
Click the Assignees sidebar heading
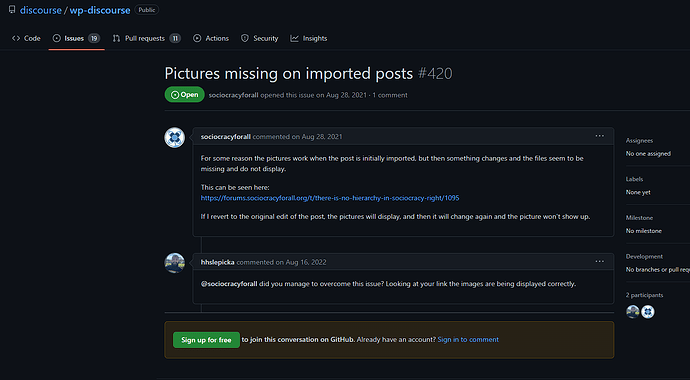coord(639,141)
